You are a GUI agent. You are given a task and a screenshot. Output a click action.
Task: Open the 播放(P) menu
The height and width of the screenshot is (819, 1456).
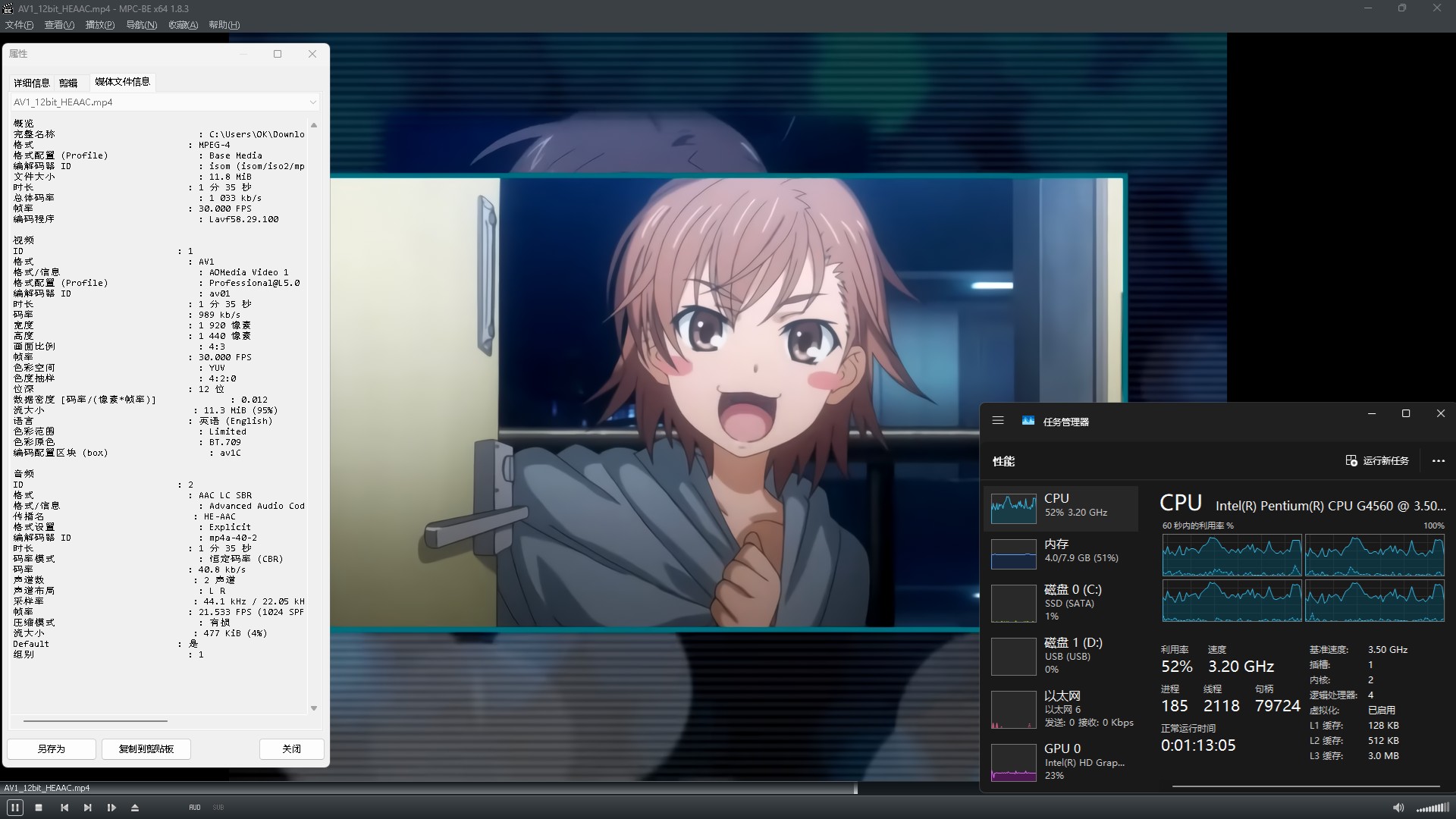(100, 25)
